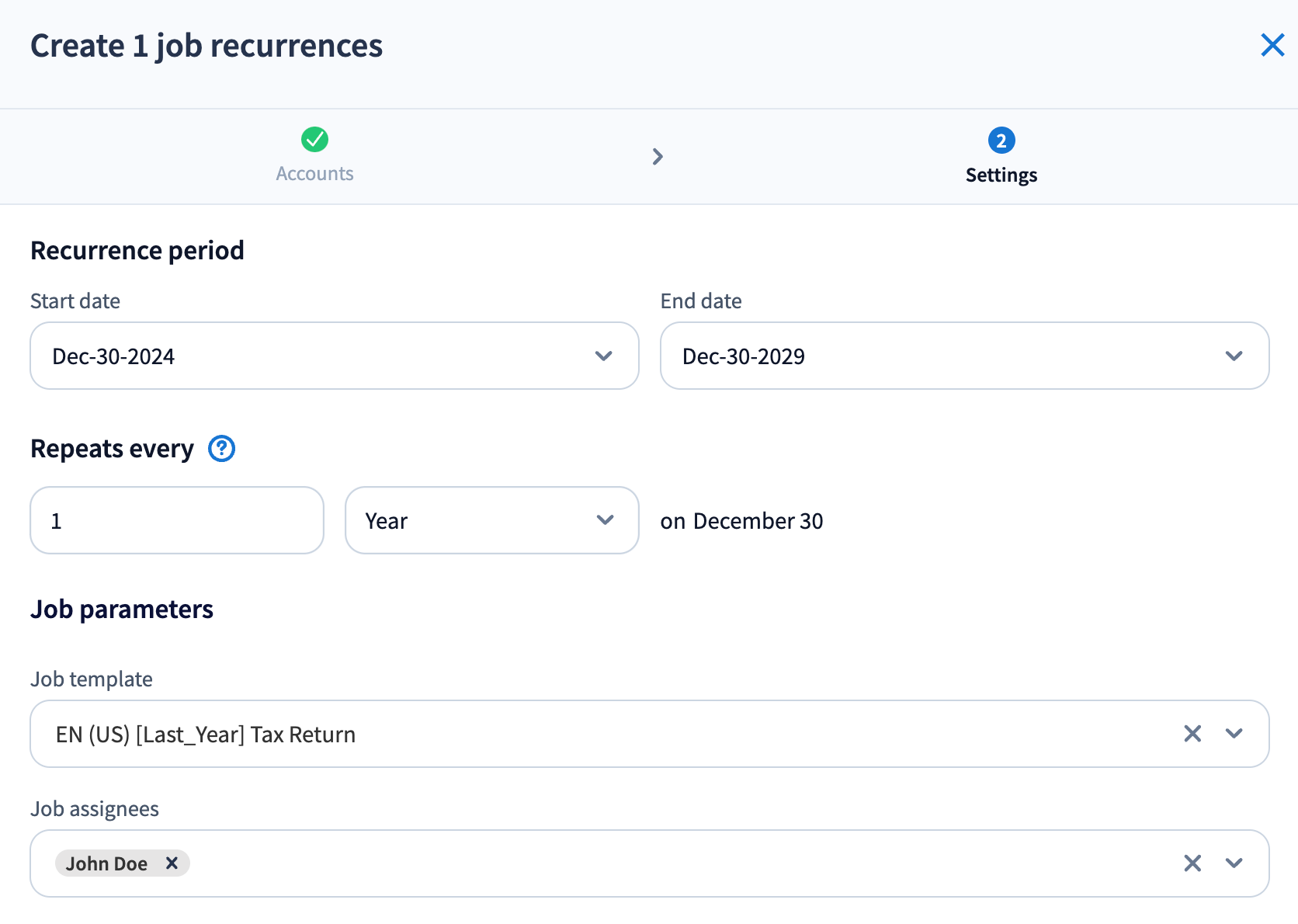Open the Start date picker chevron
This screenshot has width=1298, height=924.
(603, 356)
